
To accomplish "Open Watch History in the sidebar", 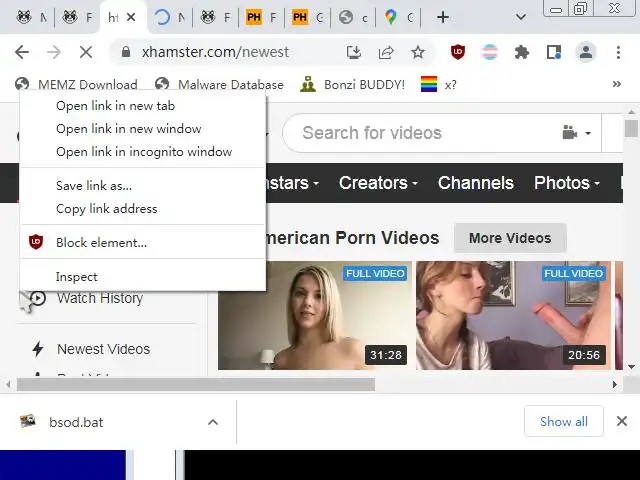I will (x=100, y=298).
